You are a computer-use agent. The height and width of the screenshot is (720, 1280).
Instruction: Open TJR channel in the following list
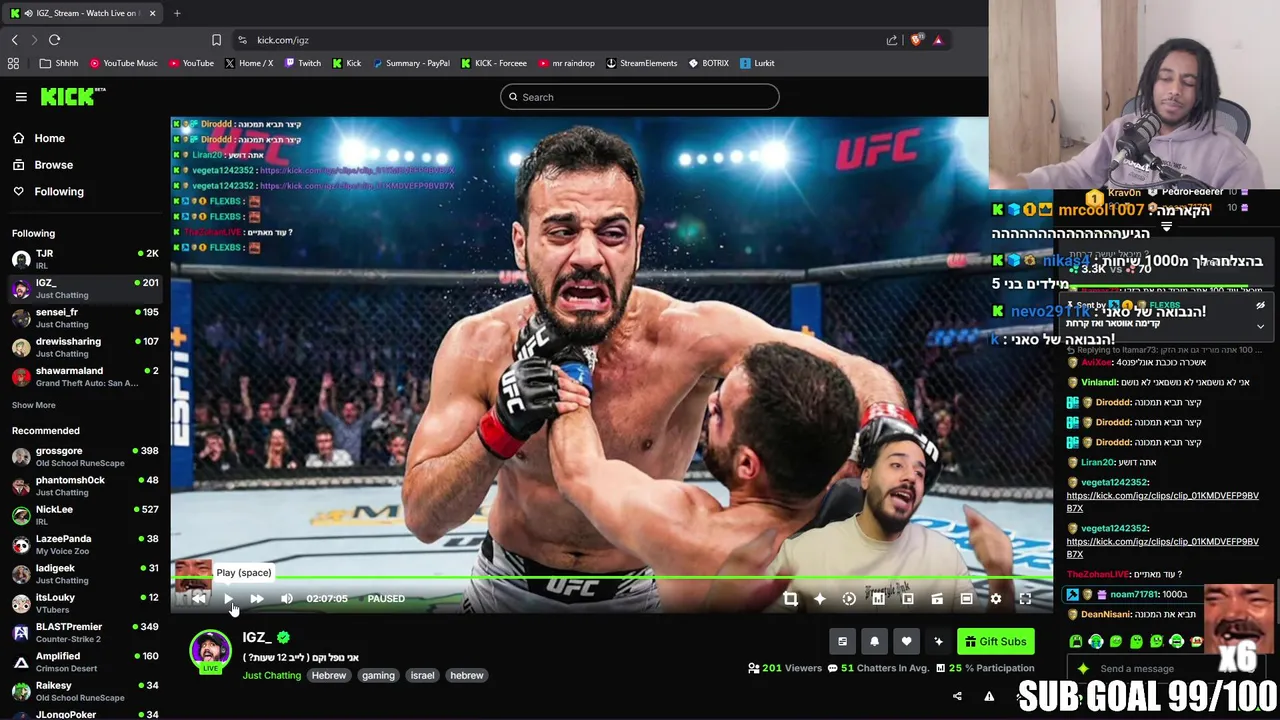point(84,258)
